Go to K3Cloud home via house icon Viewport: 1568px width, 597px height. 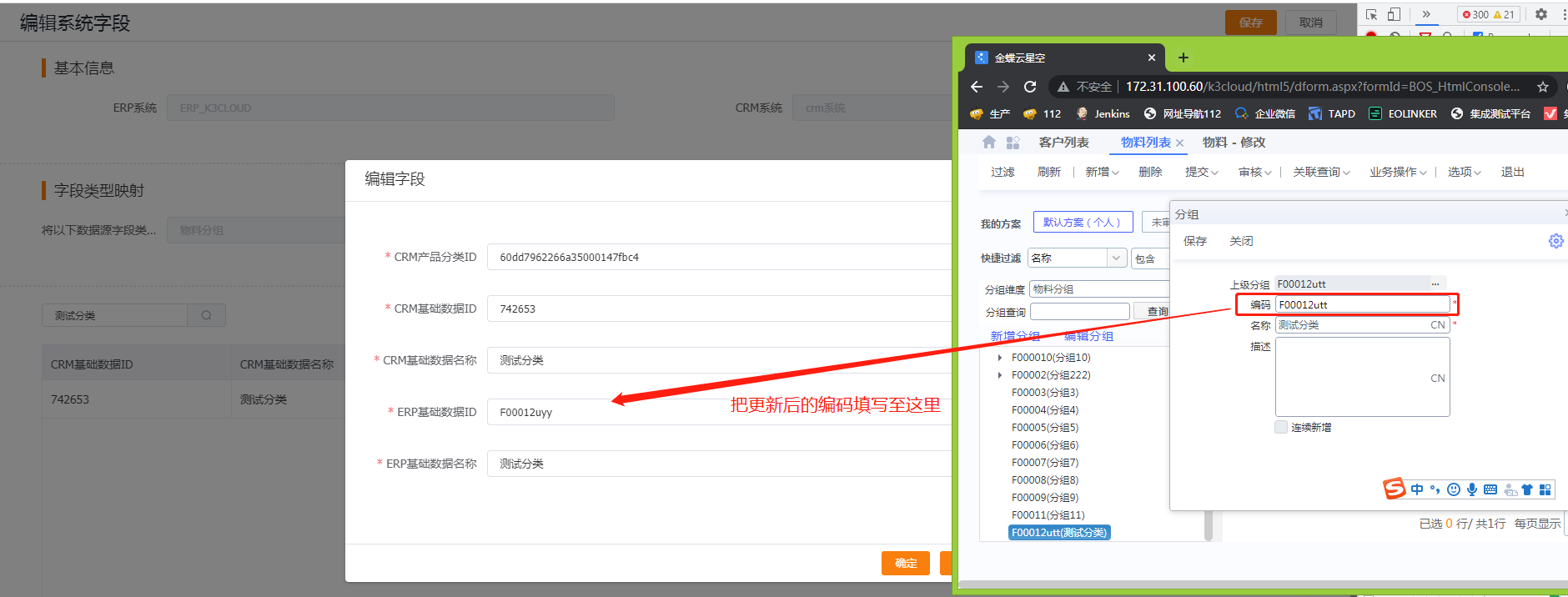tap(989, 143)
